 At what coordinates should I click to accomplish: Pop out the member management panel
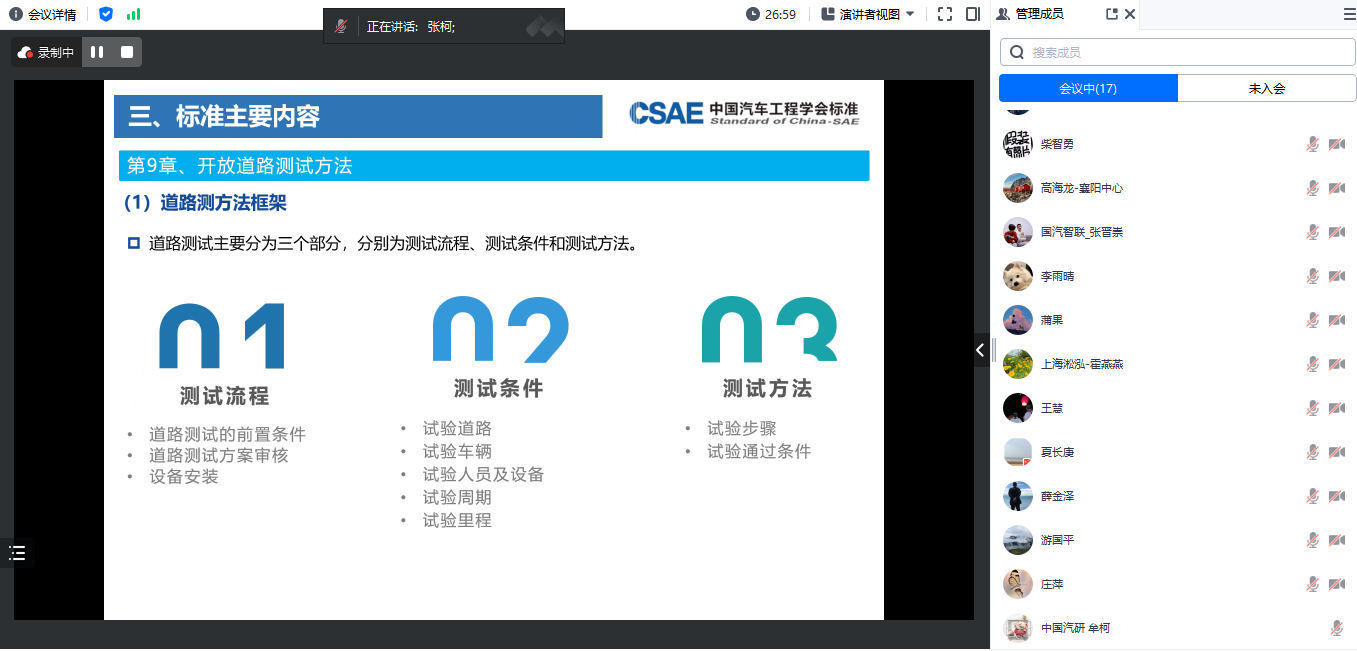1111,14
